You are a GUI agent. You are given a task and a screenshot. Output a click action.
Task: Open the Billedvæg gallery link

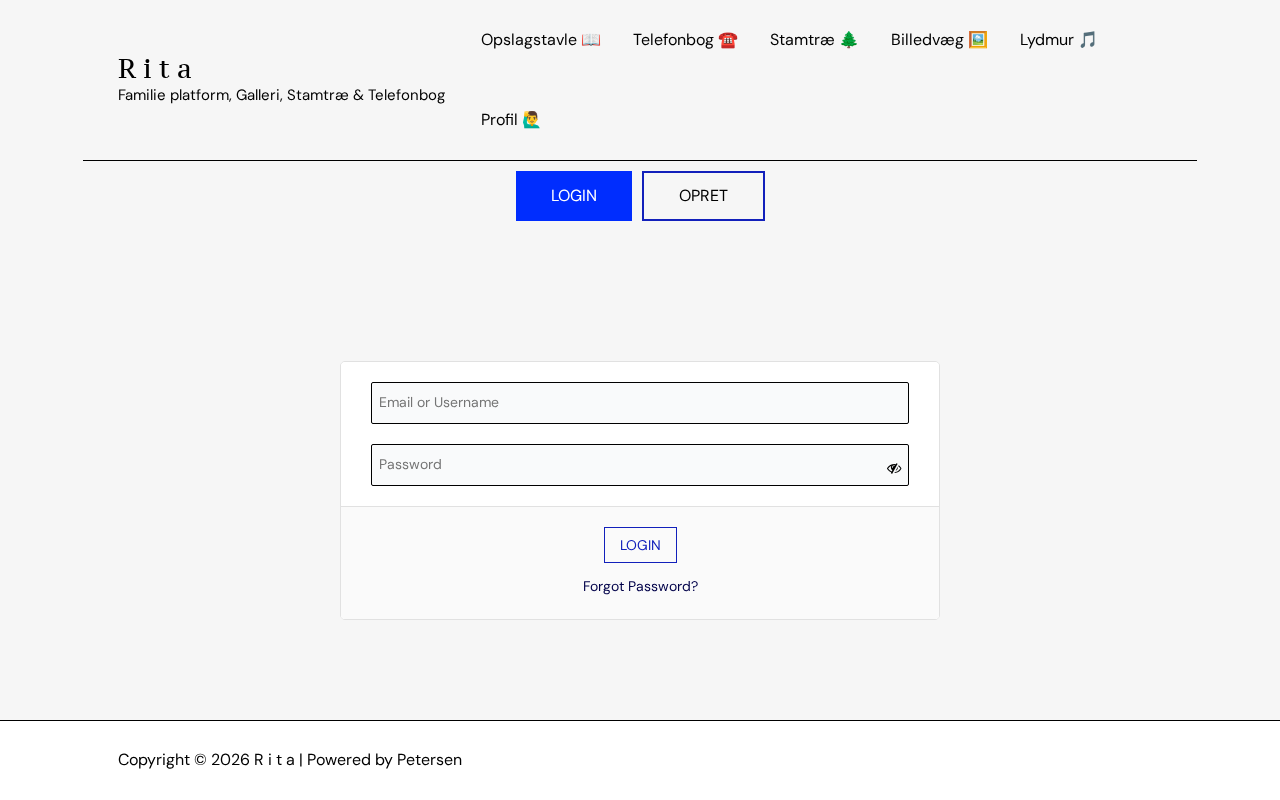coord(939,40)
